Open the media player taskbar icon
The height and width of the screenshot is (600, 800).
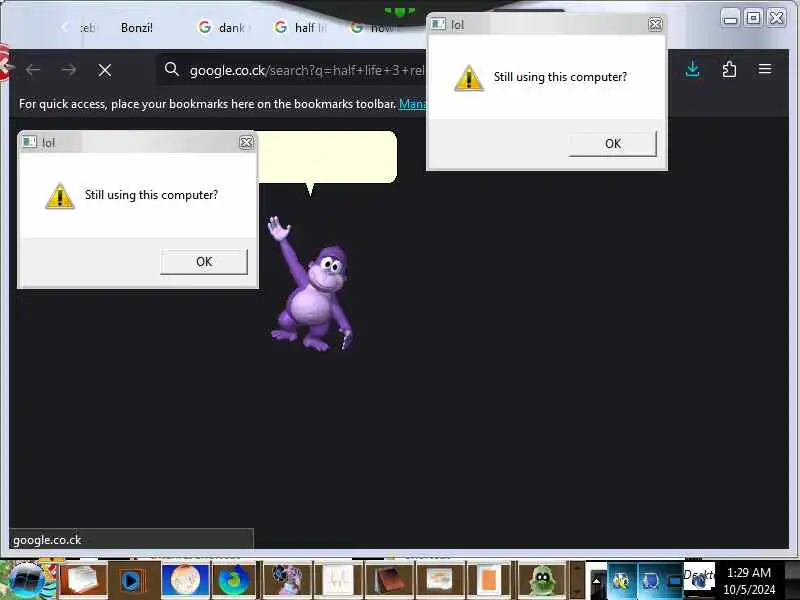(132, 581)
